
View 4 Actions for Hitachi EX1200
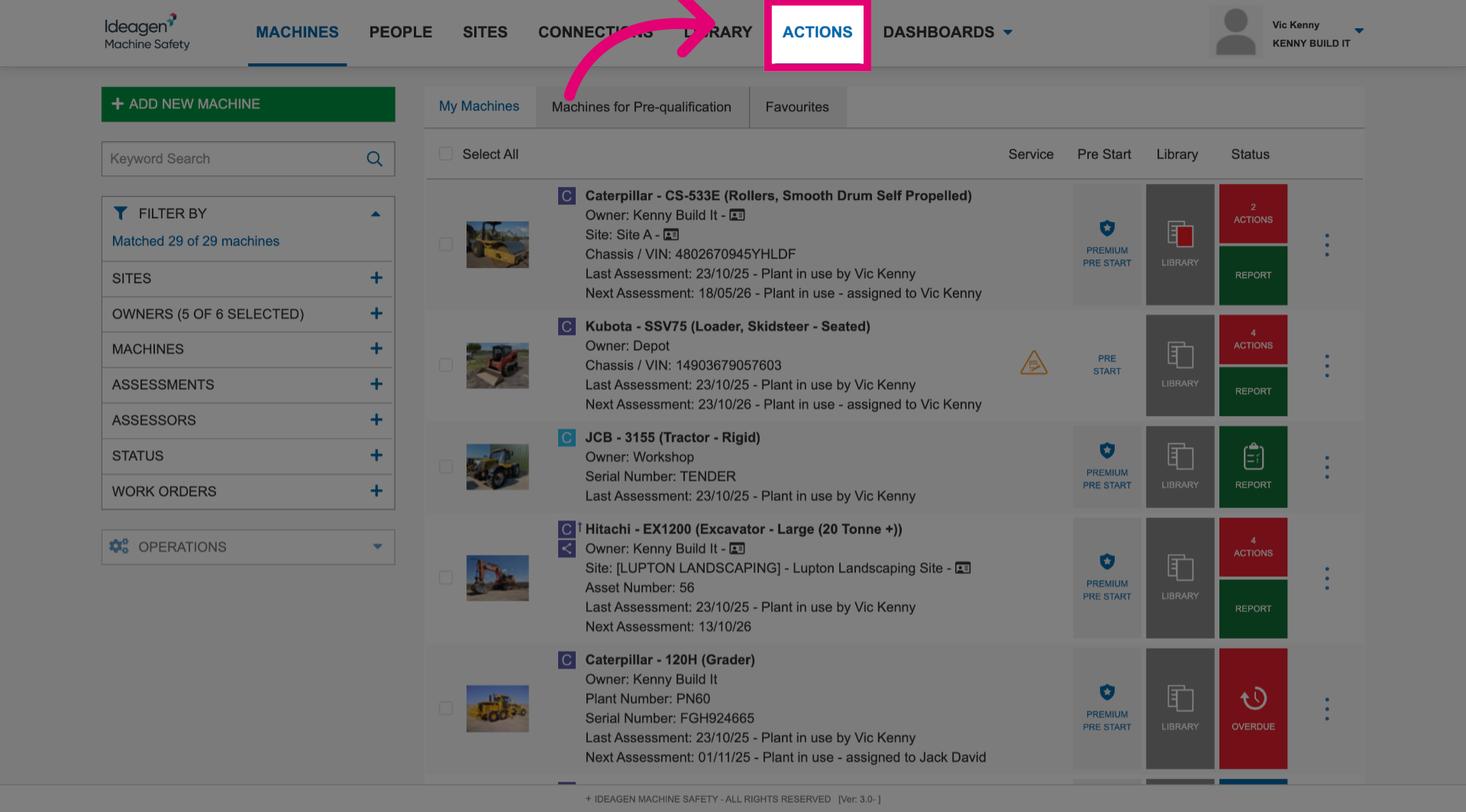pos(1253,547)
